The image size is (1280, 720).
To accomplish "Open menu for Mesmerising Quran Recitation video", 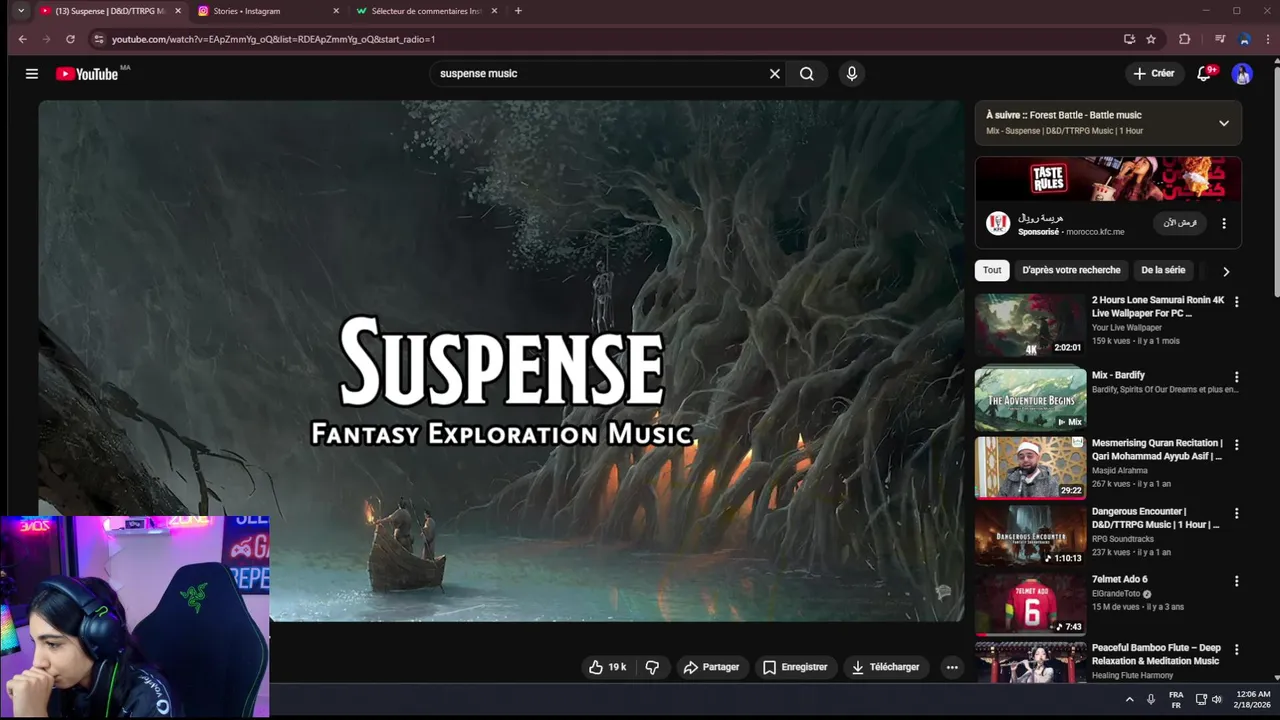I will pyautogui.click(x=1236, y=445).
